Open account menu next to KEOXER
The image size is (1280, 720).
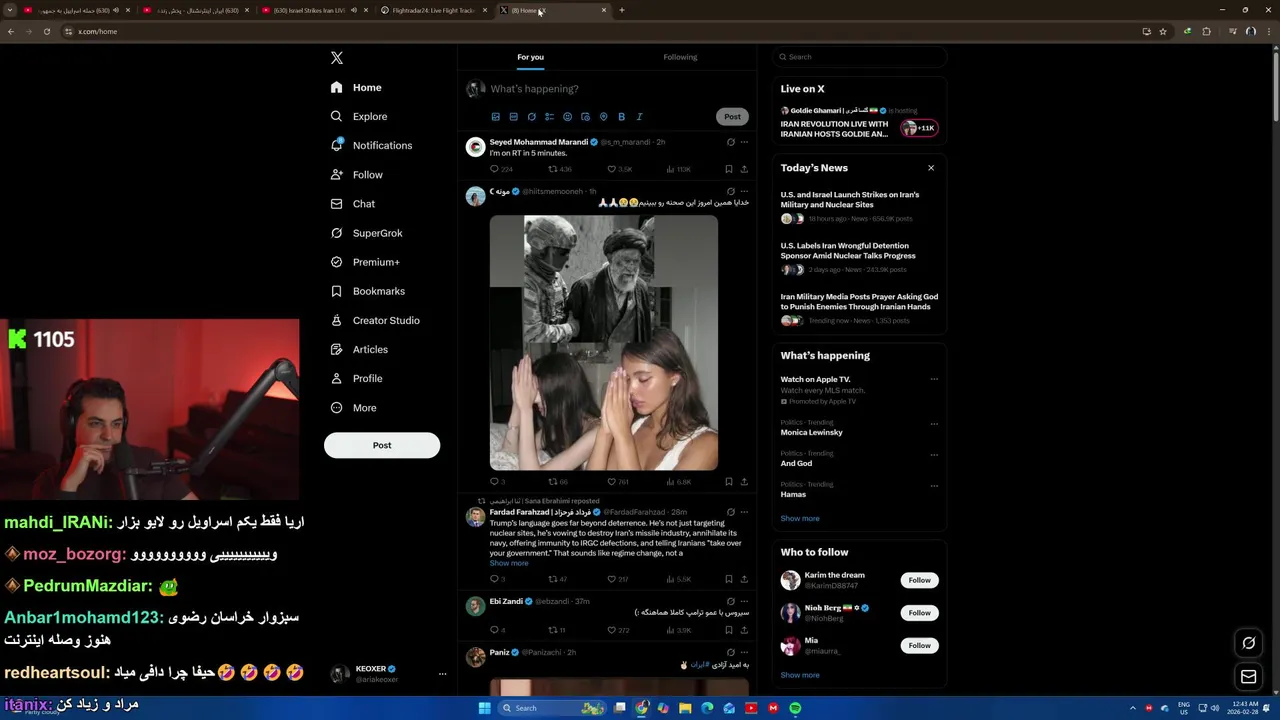[442, 674]
